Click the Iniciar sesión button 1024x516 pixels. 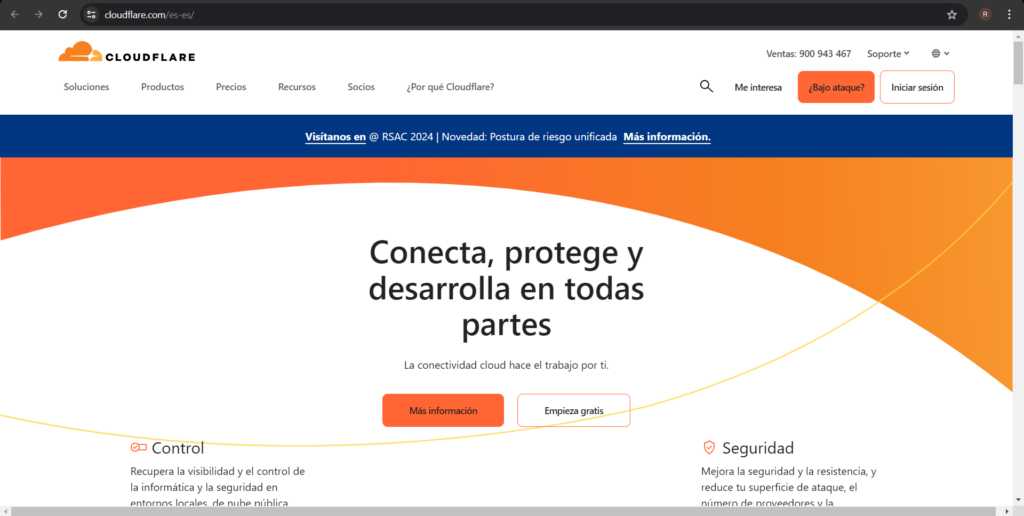pos(917,87)
